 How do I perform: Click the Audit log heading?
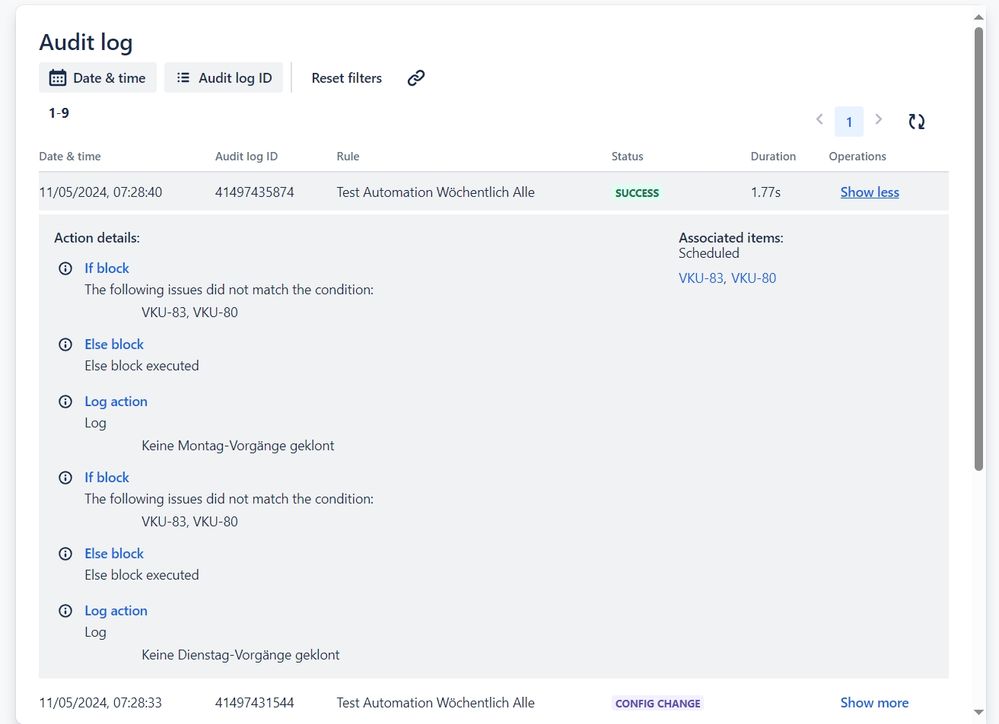click(x=86, y=42)
